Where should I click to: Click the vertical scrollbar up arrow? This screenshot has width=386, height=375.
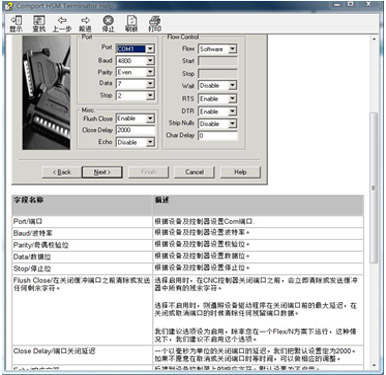coord(374,39)
